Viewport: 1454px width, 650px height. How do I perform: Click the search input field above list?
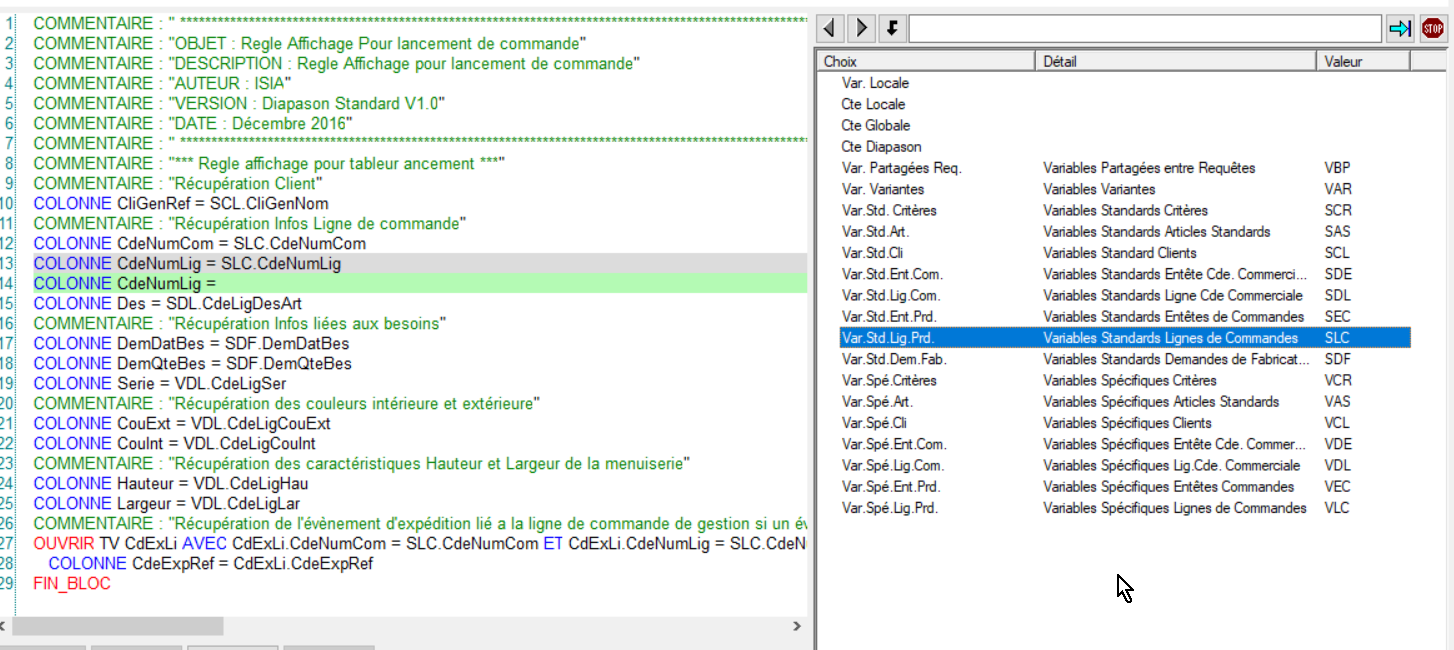tap(1145, 29)
